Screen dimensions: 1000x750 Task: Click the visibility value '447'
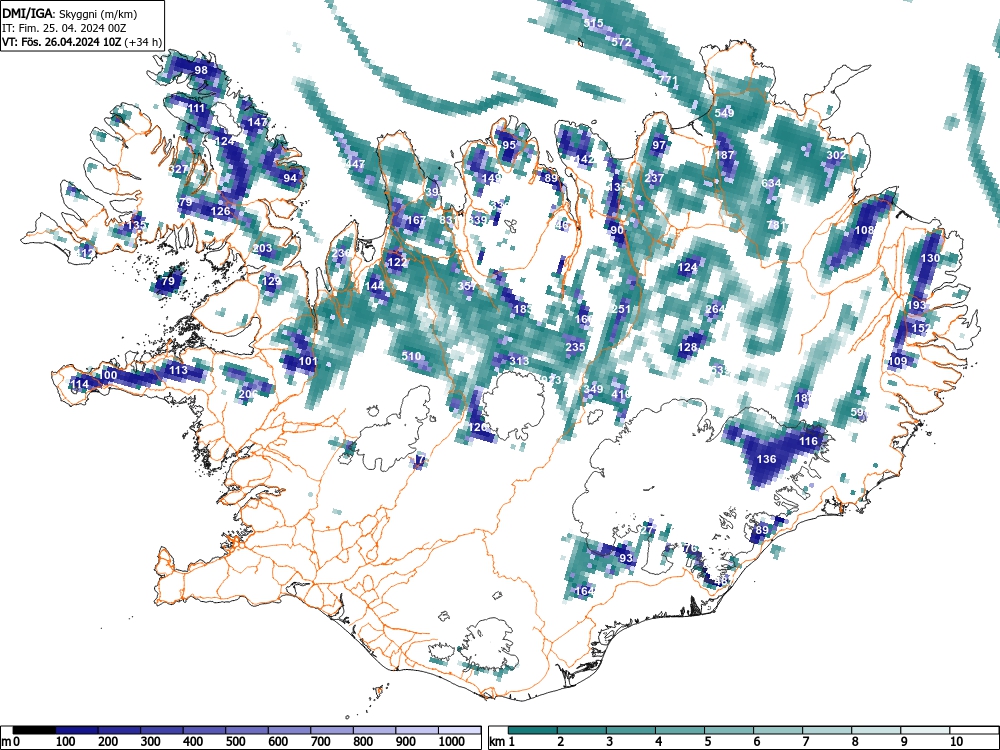[x=356, y=164]
